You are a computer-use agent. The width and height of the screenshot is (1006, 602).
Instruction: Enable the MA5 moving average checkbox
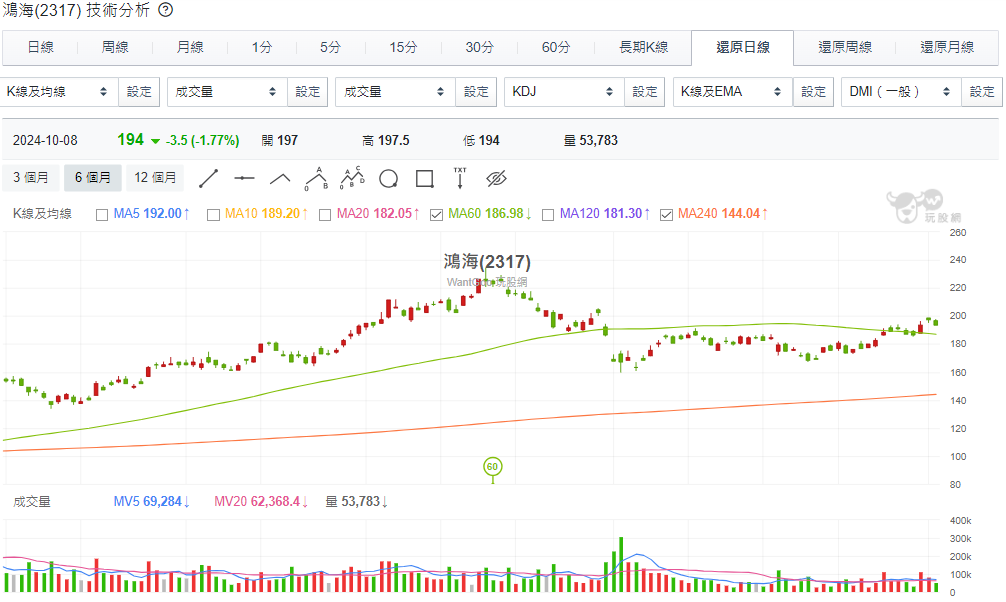pos(101,214)
